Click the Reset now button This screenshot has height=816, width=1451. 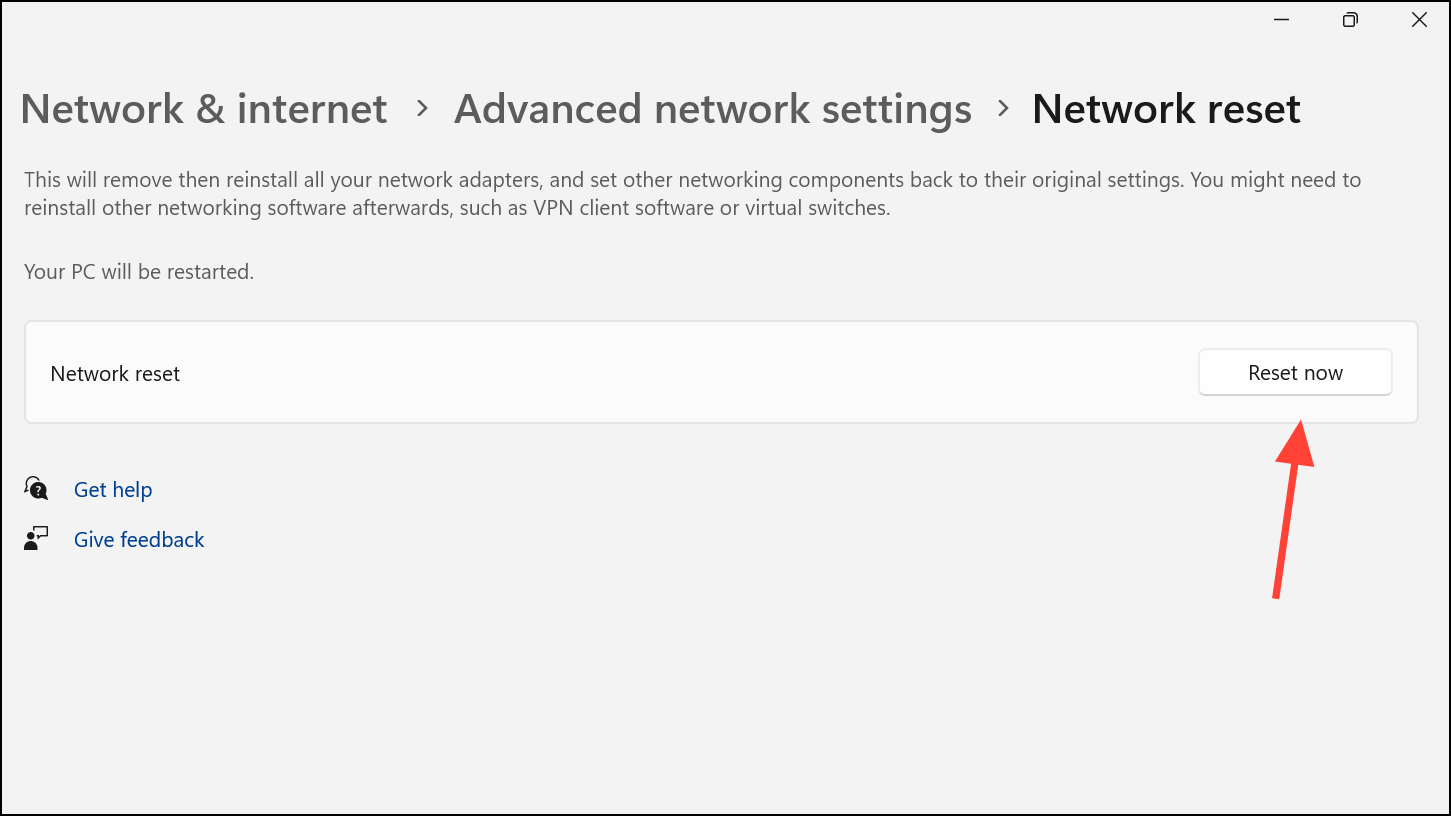1295,372
